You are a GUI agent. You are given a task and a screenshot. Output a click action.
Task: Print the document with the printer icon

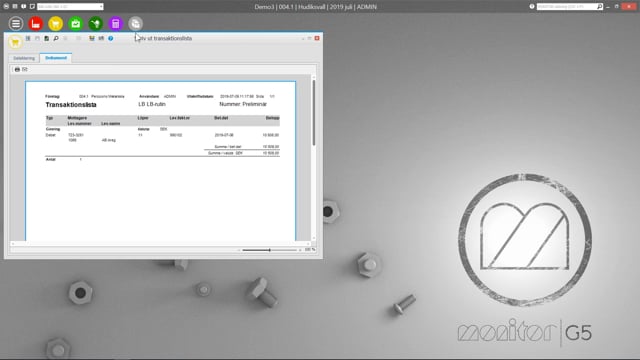[17, 69]
